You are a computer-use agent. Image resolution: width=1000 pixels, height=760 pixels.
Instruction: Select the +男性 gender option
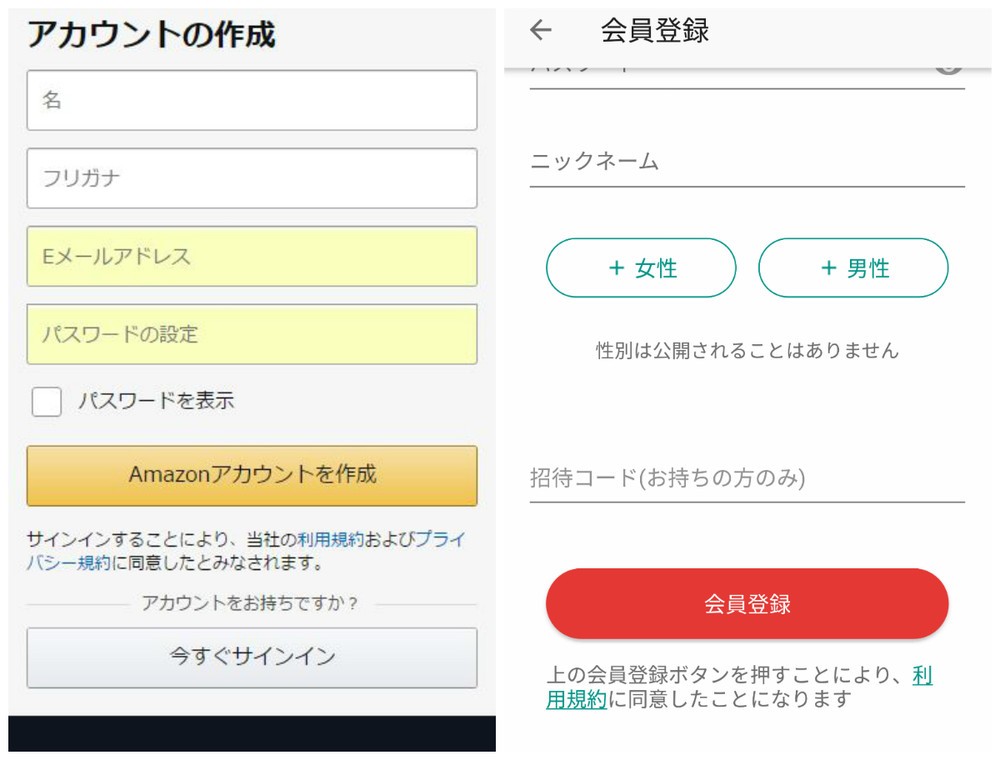(853, 268)
